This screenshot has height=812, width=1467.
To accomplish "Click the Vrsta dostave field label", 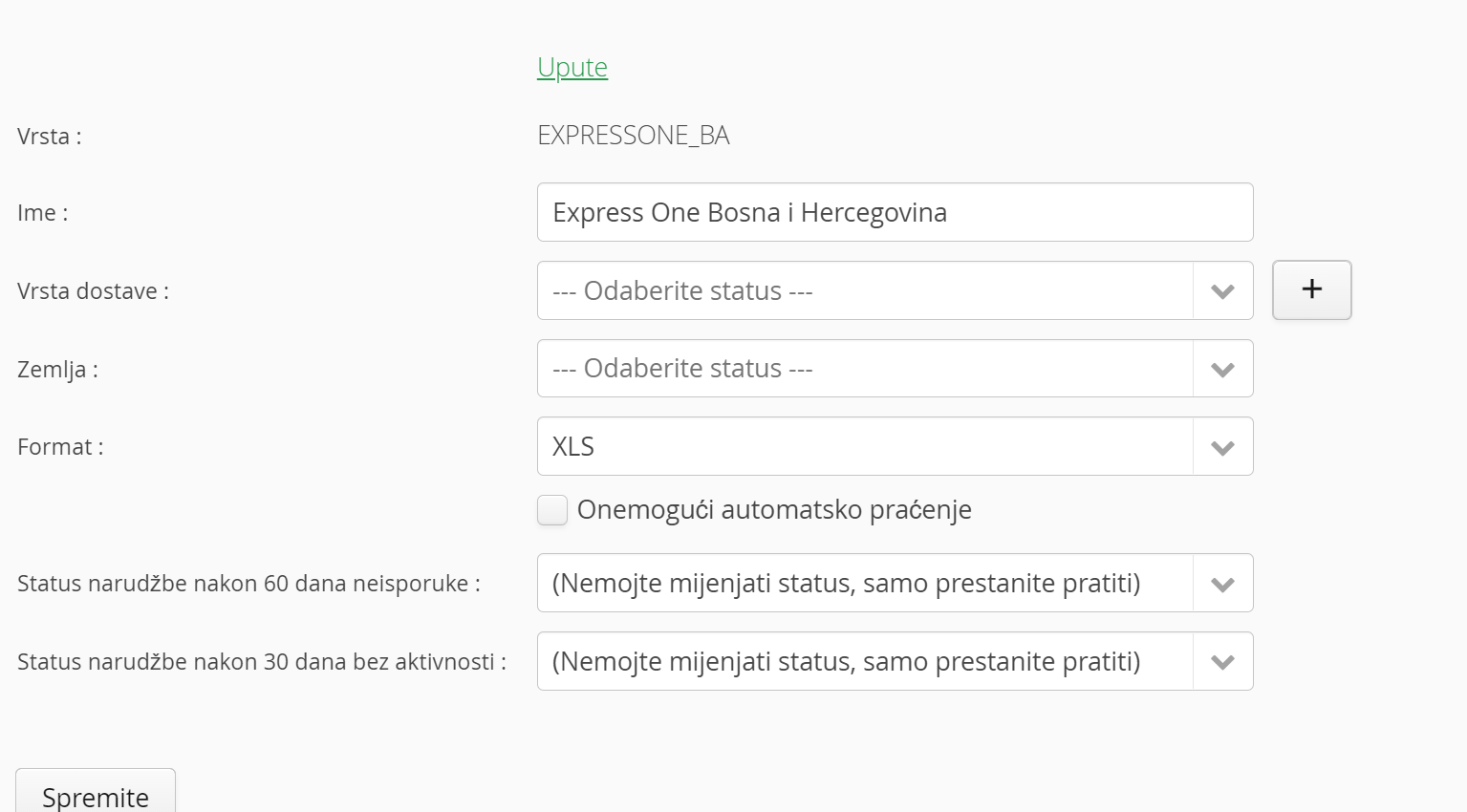I will click(93, 291).
